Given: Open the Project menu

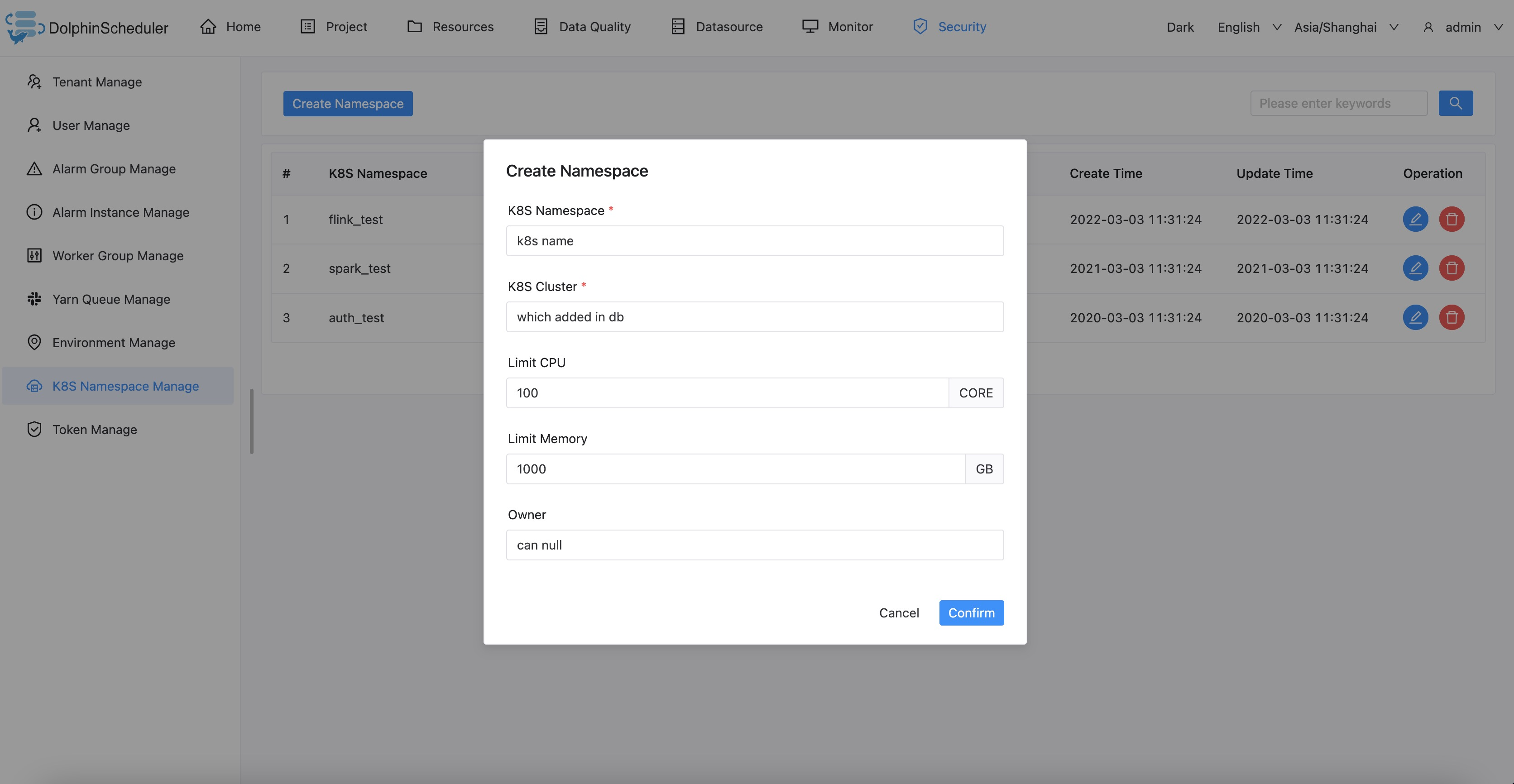Looking at the screenshot, I should click(x=334, y=26).
